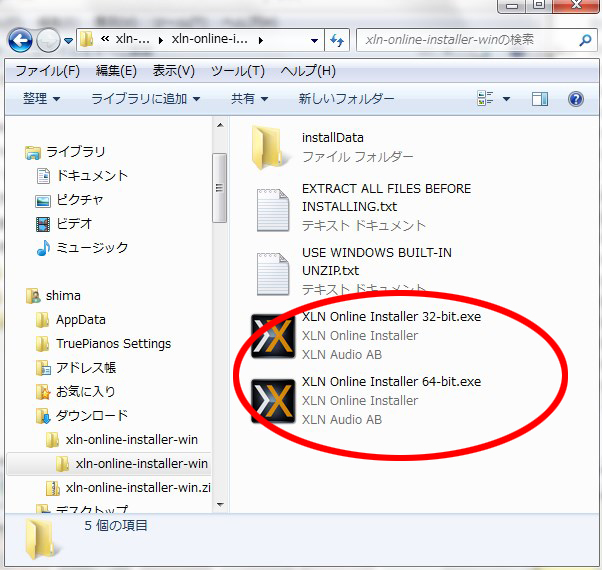Select XLN Online Installer 32-bit.exe icon
602x570 pixels.
pyautogui.click(x=273, y=336)
